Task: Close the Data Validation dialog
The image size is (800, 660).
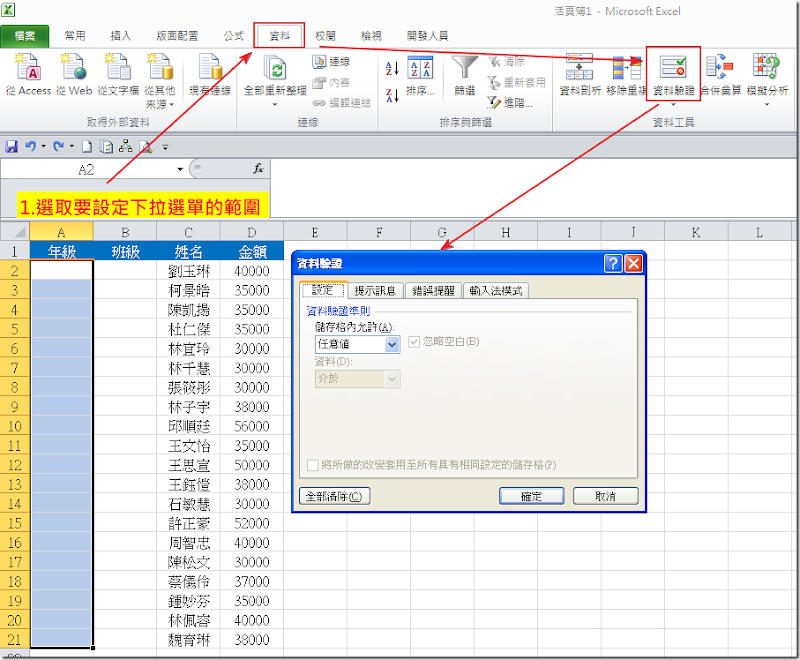Action: click(x=634, y=263)
